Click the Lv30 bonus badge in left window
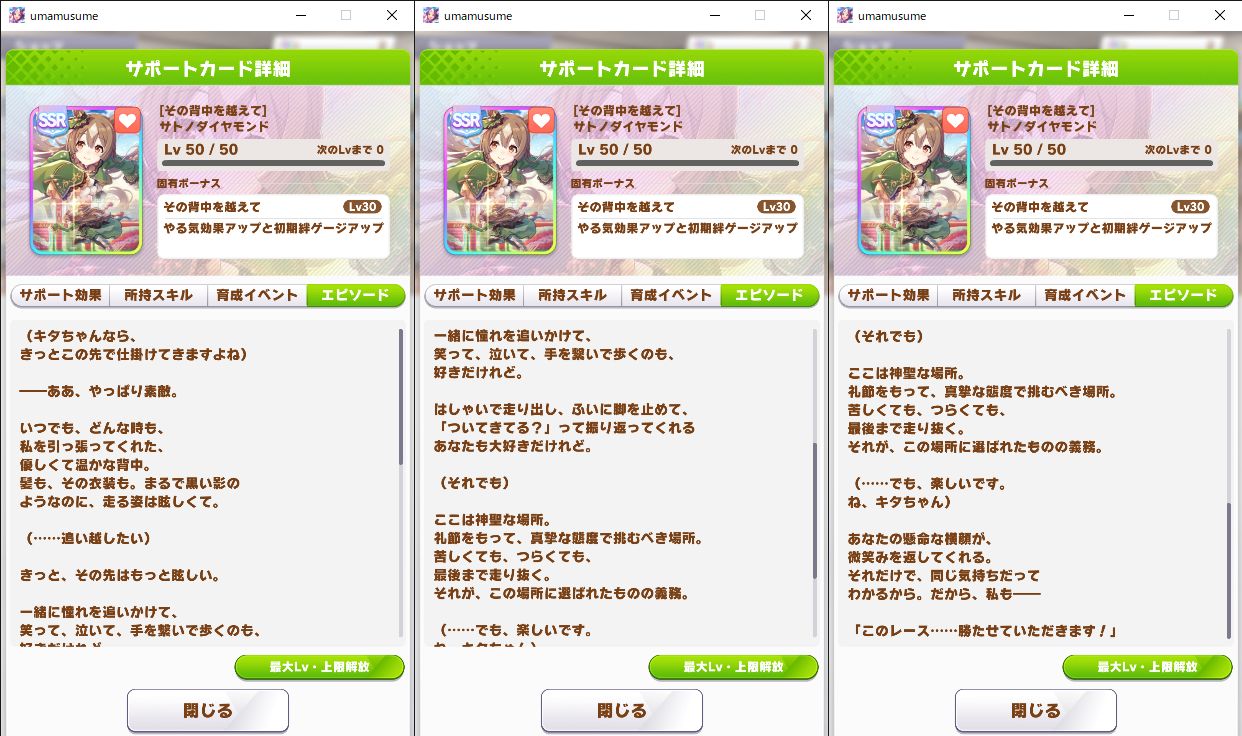Screen dimensions: 1242x736 click(x=363, y=207)
